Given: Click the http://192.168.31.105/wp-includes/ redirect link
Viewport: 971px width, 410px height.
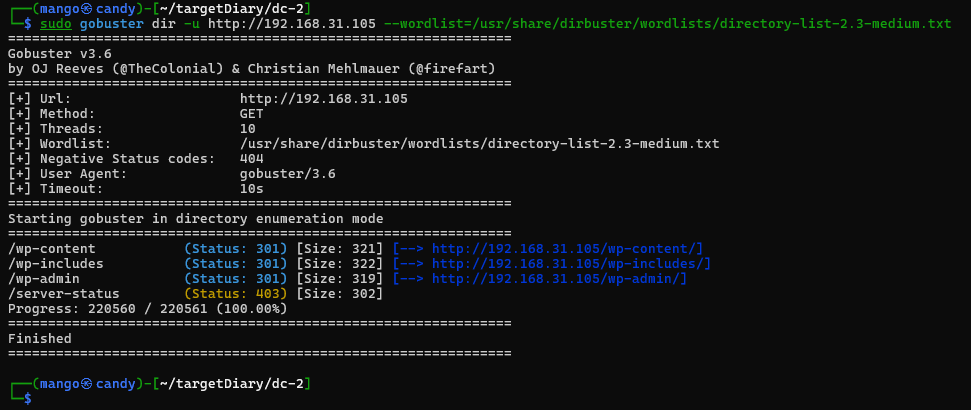Looking at the screenshot, I should [x=571, y=263].
